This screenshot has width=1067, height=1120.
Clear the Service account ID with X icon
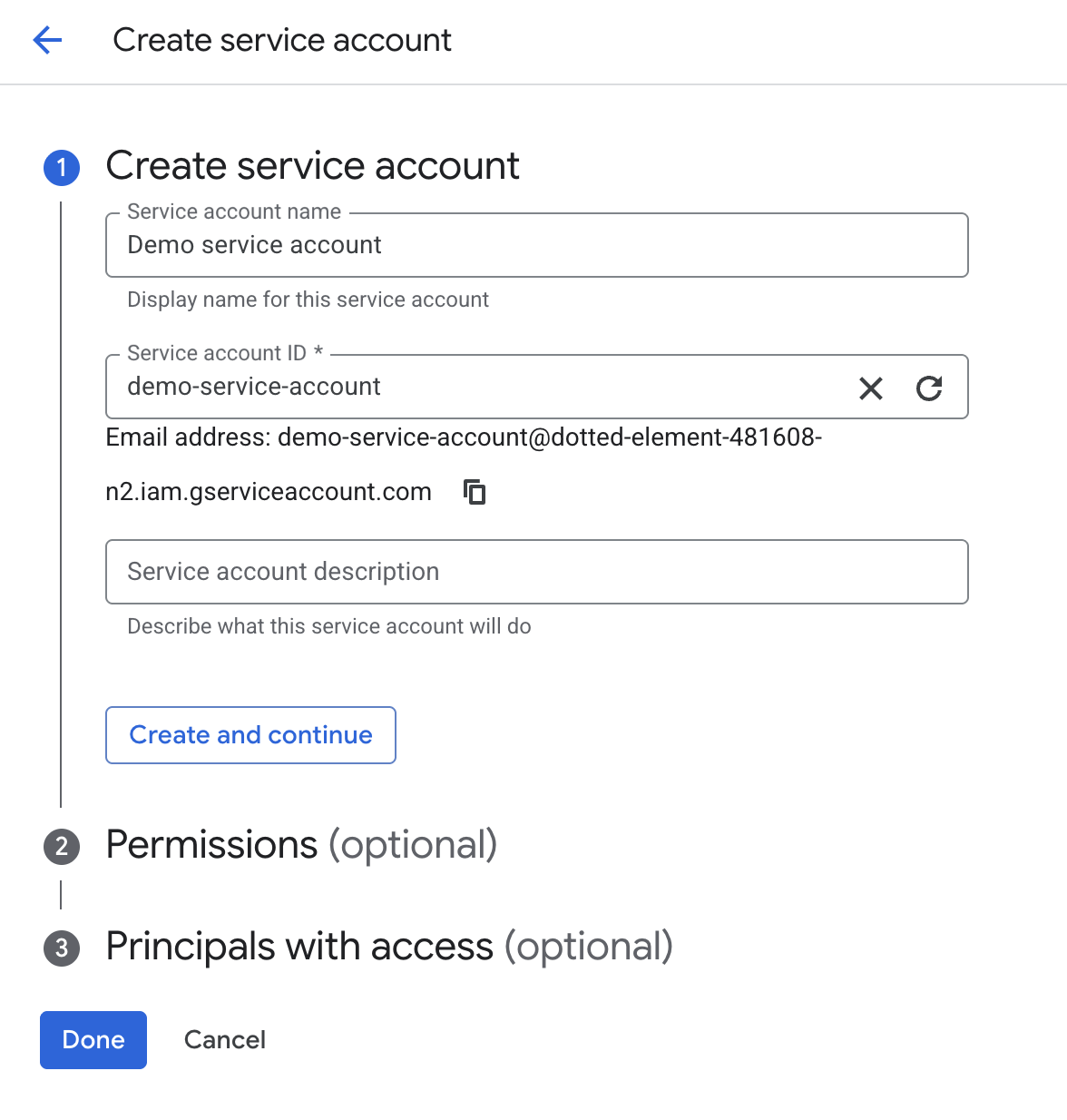click(x=871, y=388)
